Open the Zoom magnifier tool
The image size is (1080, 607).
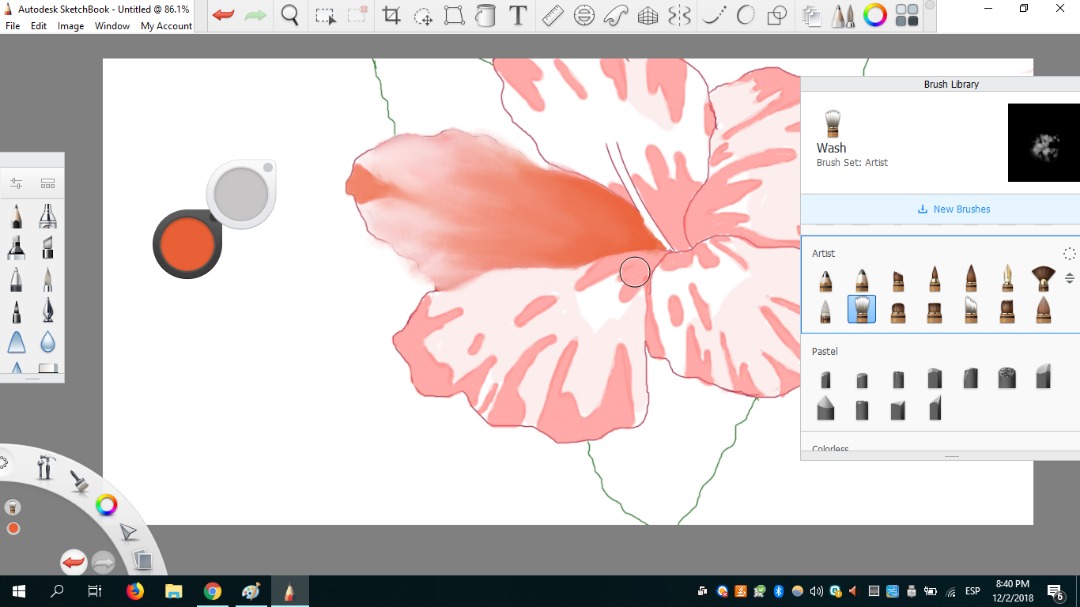pos(290,16)
